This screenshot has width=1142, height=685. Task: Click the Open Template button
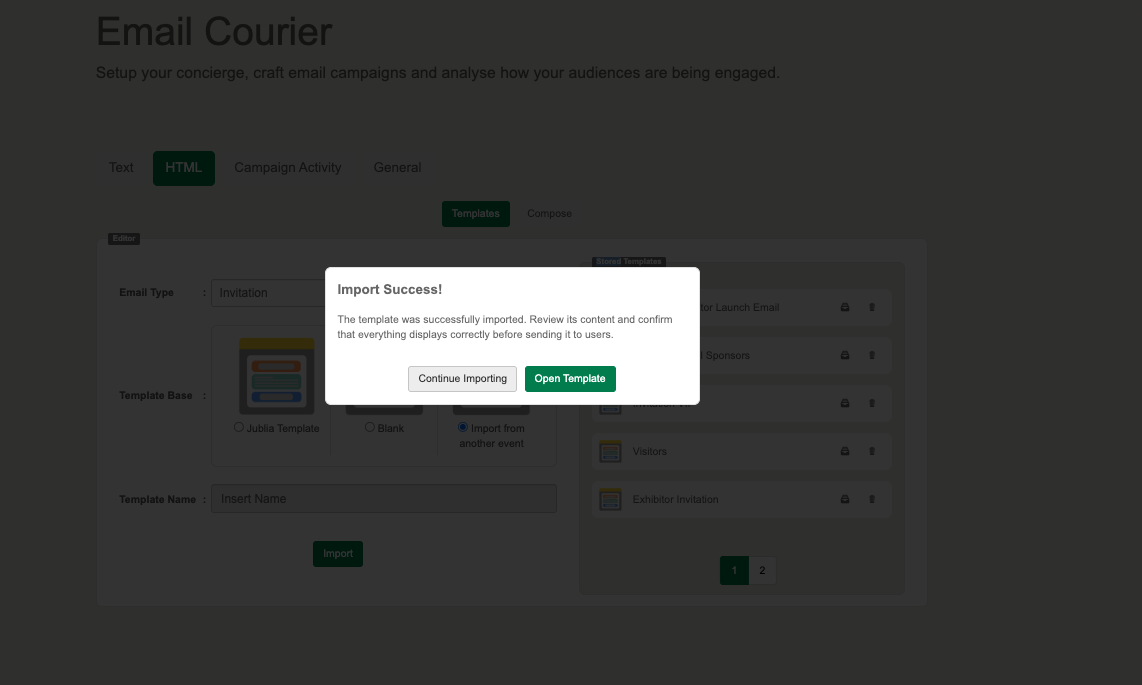click(x=570, y=379)
